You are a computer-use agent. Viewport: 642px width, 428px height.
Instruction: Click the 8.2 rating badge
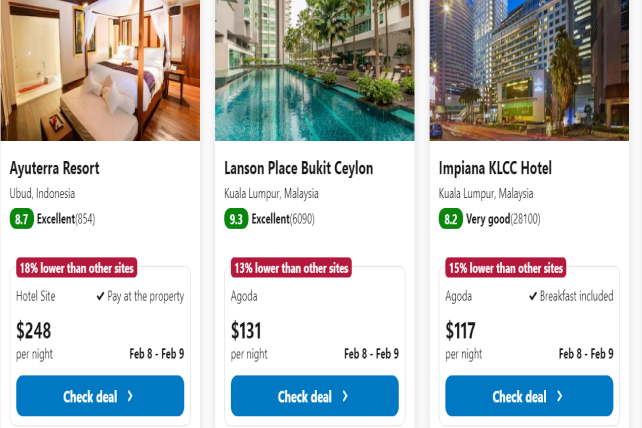point(450,219)
